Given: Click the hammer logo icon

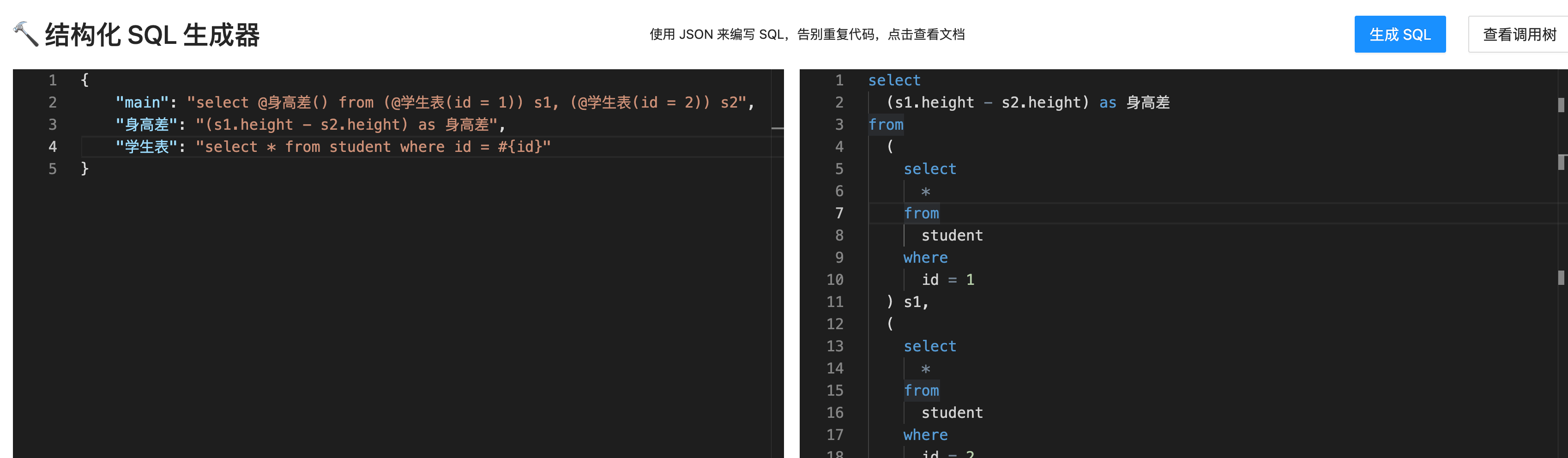Looking at the screenshot, I should [x=25, y=34].
